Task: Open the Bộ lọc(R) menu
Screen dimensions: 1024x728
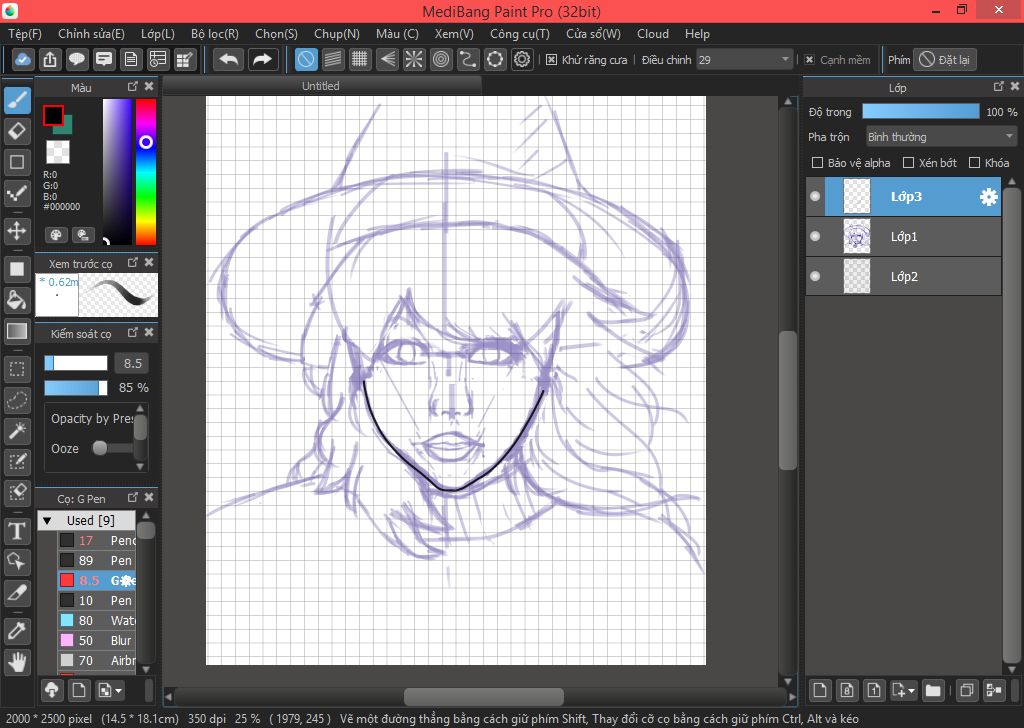Action: 215,33
